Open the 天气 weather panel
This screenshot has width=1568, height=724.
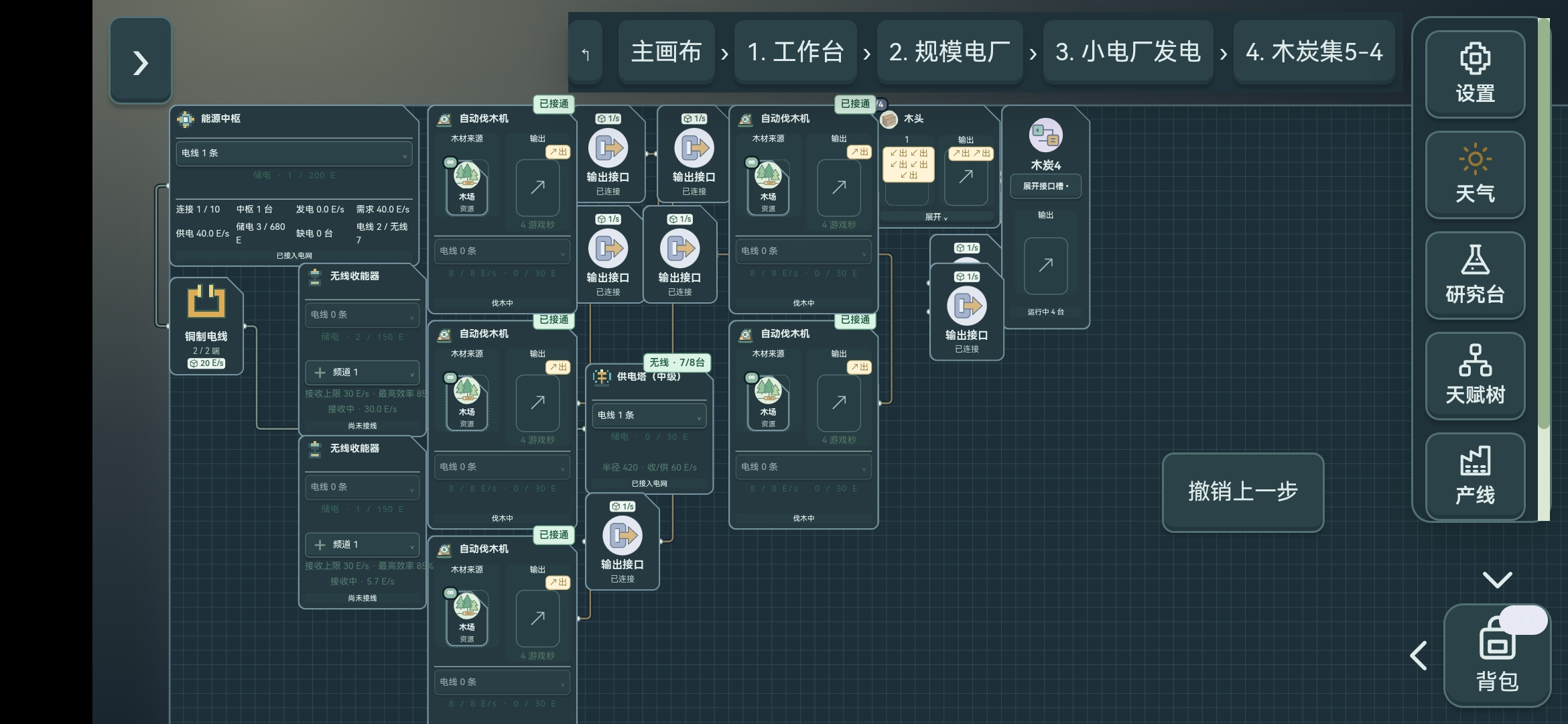point(1475,174)
